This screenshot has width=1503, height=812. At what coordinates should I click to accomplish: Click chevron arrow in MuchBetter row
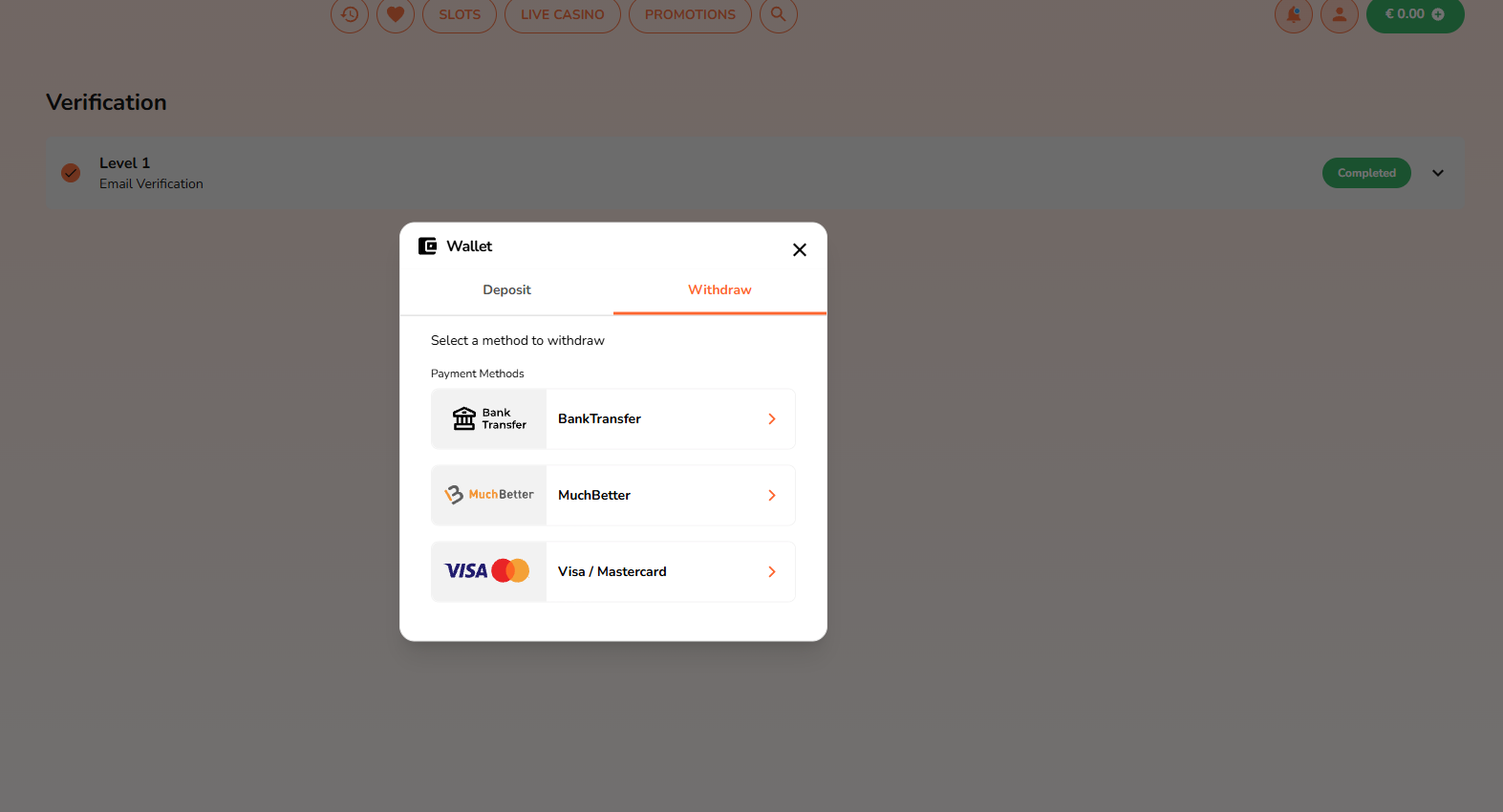pyautogui.click(x=772, y=495)
